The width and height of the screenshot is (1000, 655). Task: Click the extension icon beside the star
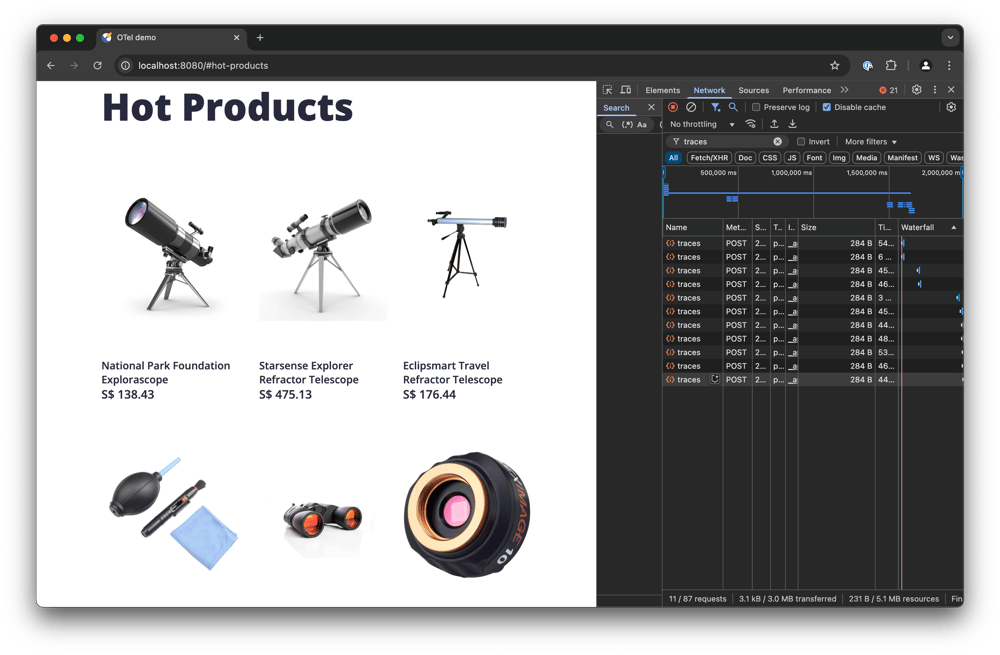pyautogui.click(x=867, y=65)
